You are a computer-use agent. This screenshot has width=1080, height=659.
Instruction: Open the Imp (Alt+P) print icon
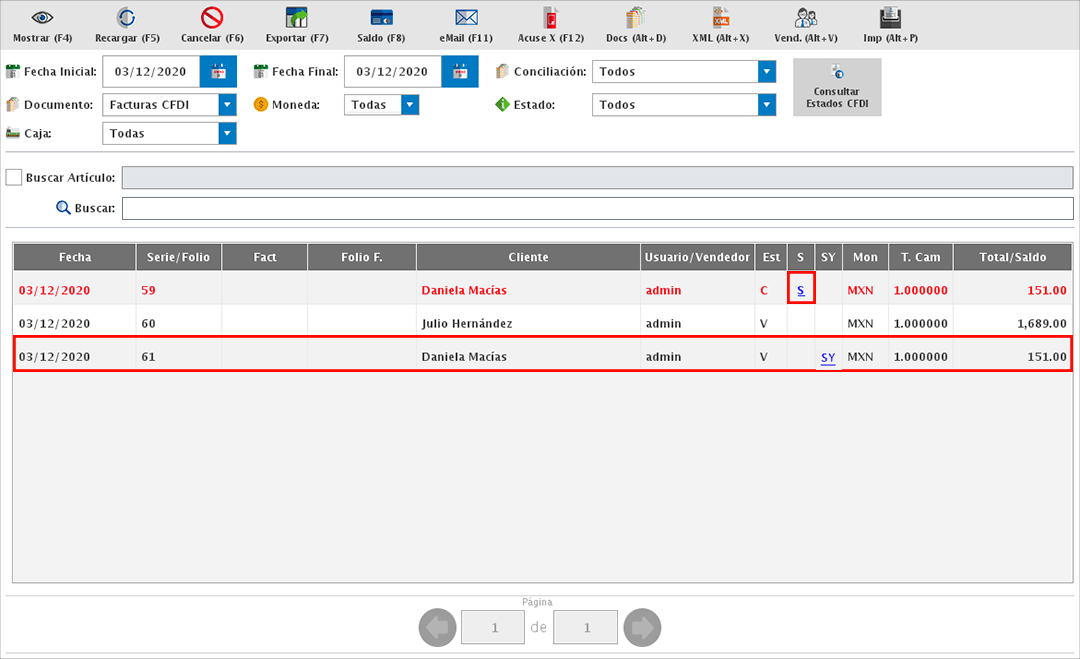[890, 18]
